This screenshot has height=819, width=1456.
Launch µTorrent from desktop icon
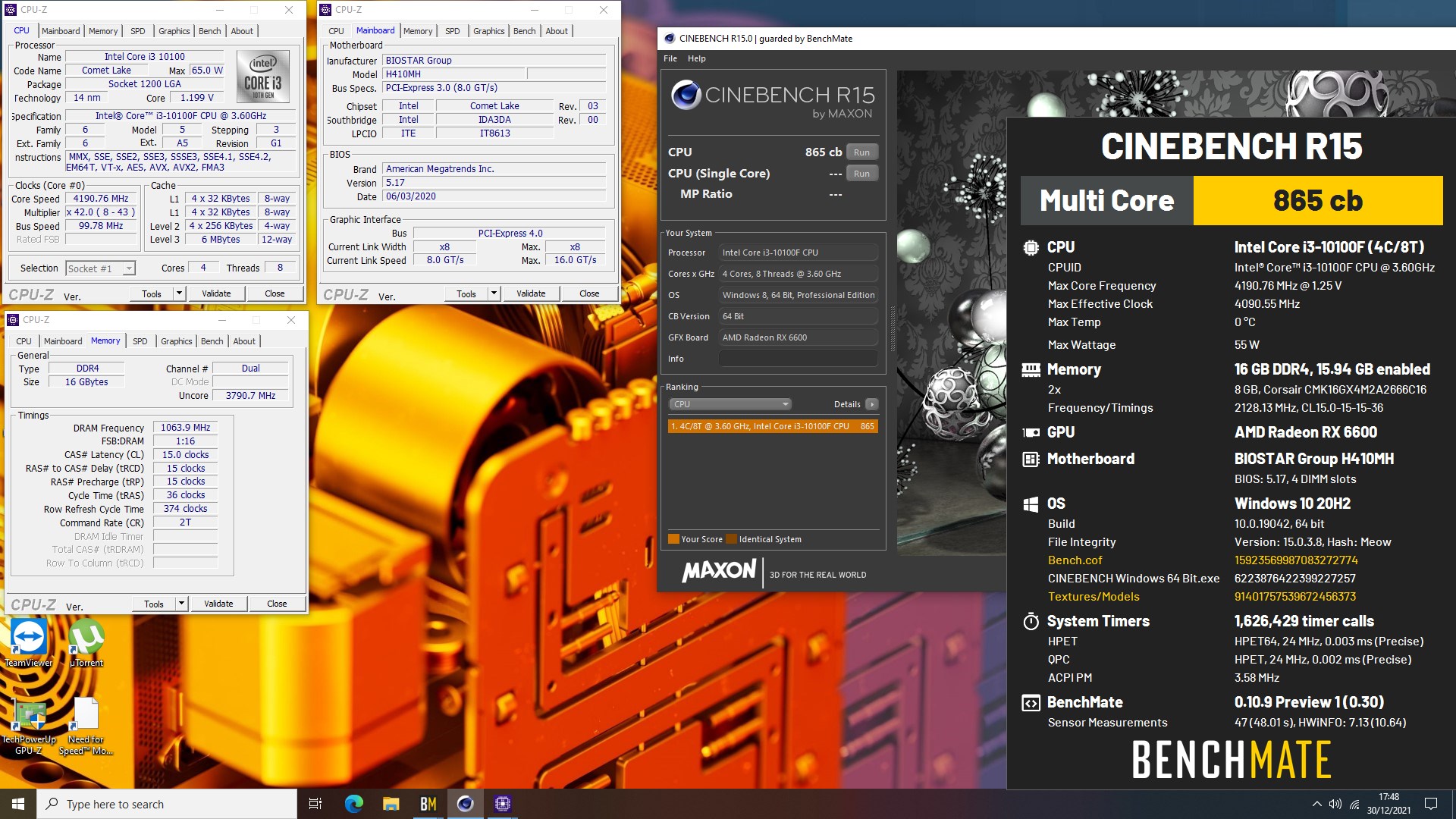[x=86, y=643]
